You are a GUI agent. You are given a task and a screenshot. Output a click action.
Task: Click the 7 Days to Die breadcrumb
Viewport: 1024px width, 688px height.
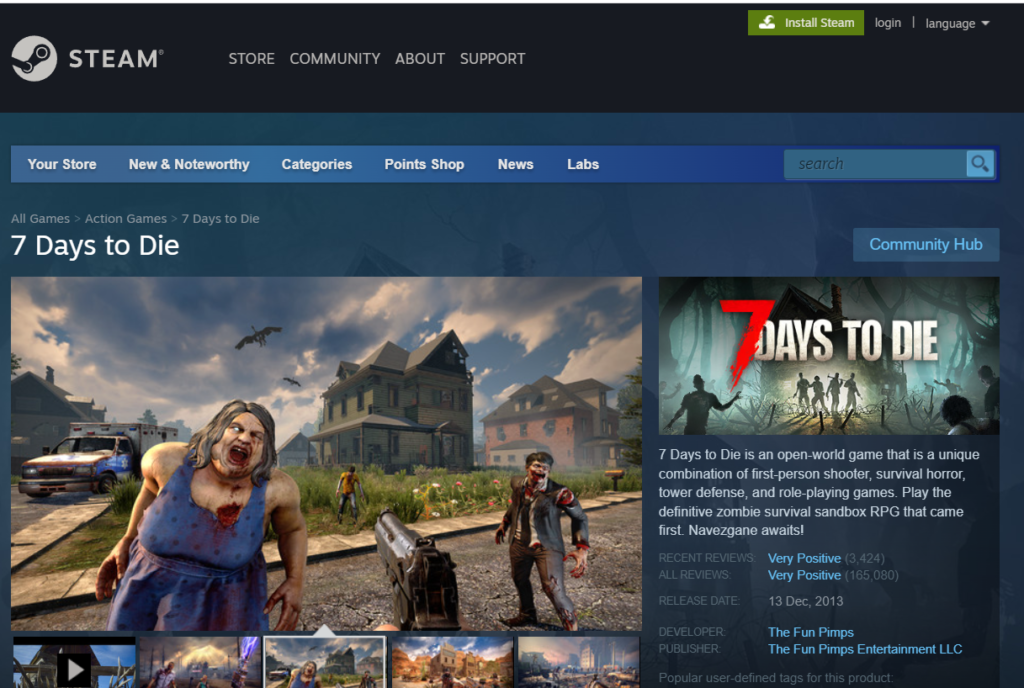coord(220,219)
